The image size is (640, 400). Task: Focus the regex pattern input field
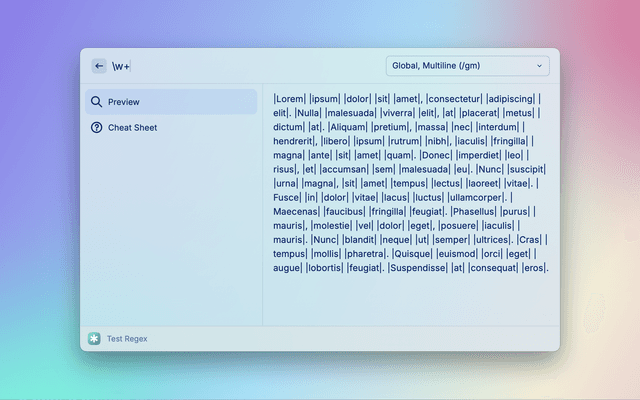pyautogui.click(x=250, y=66)
